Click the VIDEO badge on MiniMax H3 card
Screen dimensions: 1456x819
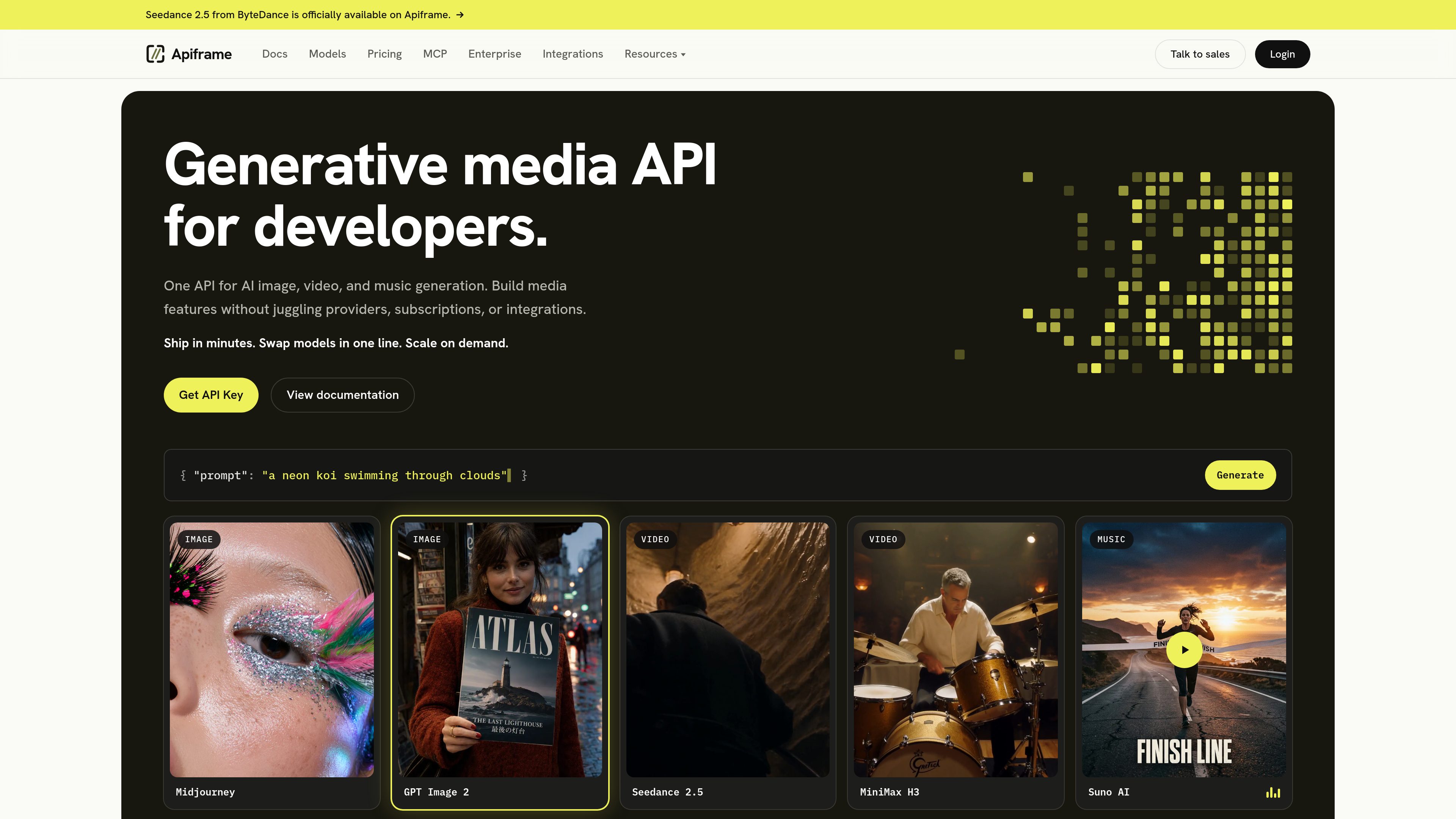coord(883,539)
